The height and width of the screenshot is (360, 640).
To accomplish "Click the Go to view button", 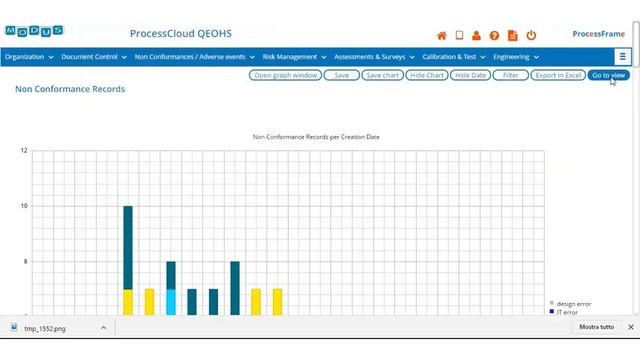I will point(609,75).
